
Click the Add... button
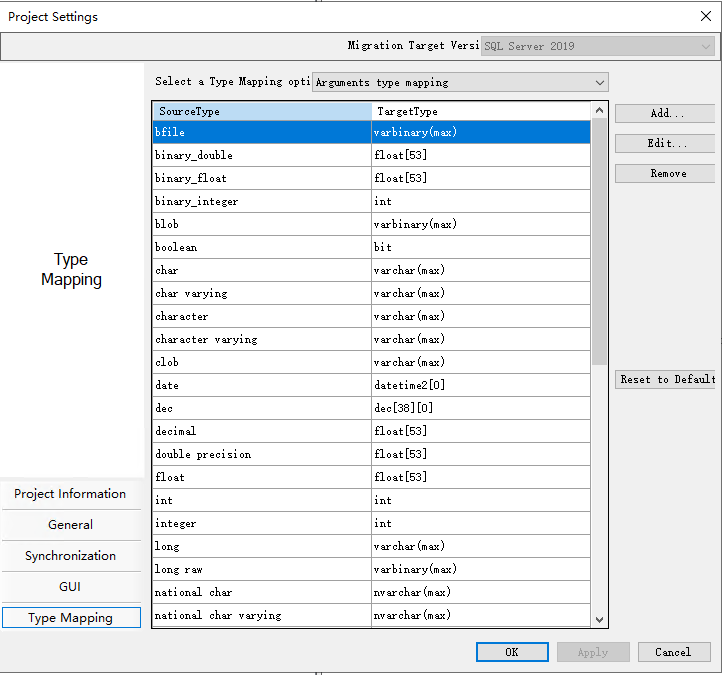666,113
